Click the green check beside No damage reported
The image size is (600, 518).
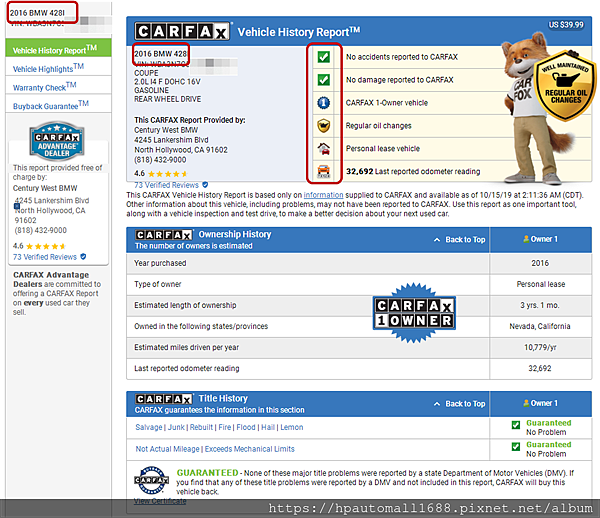pyautogui.click(x=324, y=80)
